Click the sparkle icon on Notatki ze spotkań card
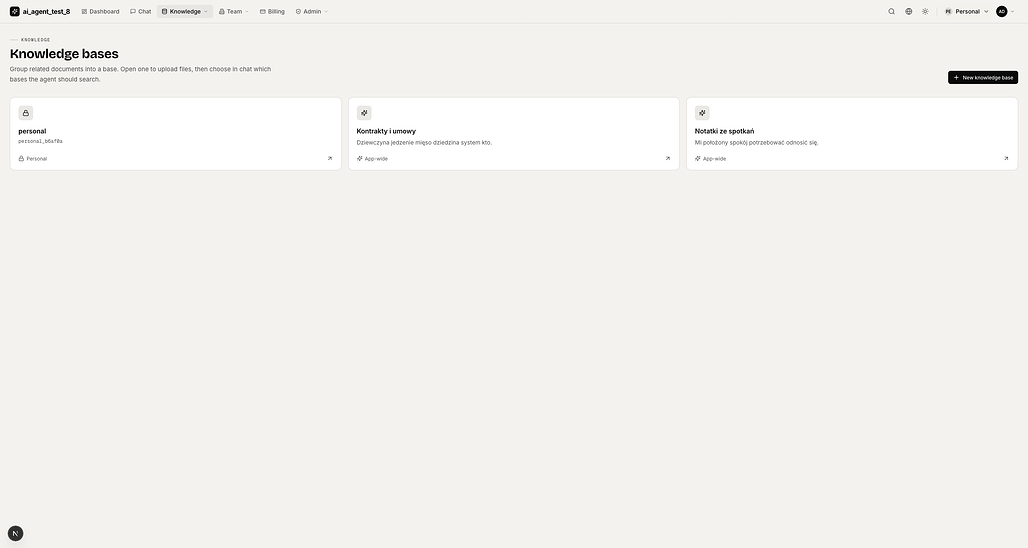The width and height of the screenshot is (1028, 548). tap(702, 113)
